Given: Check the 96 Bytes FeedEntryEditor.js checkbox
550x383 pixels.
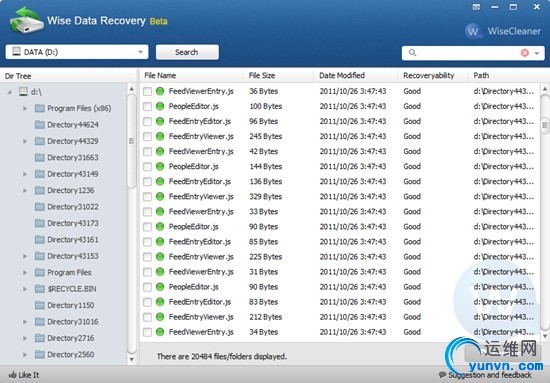Looking at the screenshot, I should tap(147, 122).
